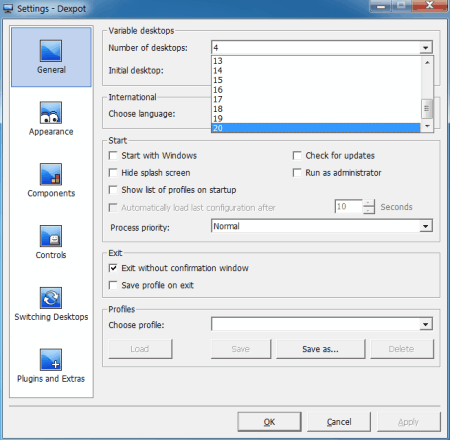
Task: Click the Dexpot title bar monitor icon
Action: coord(8,8)
